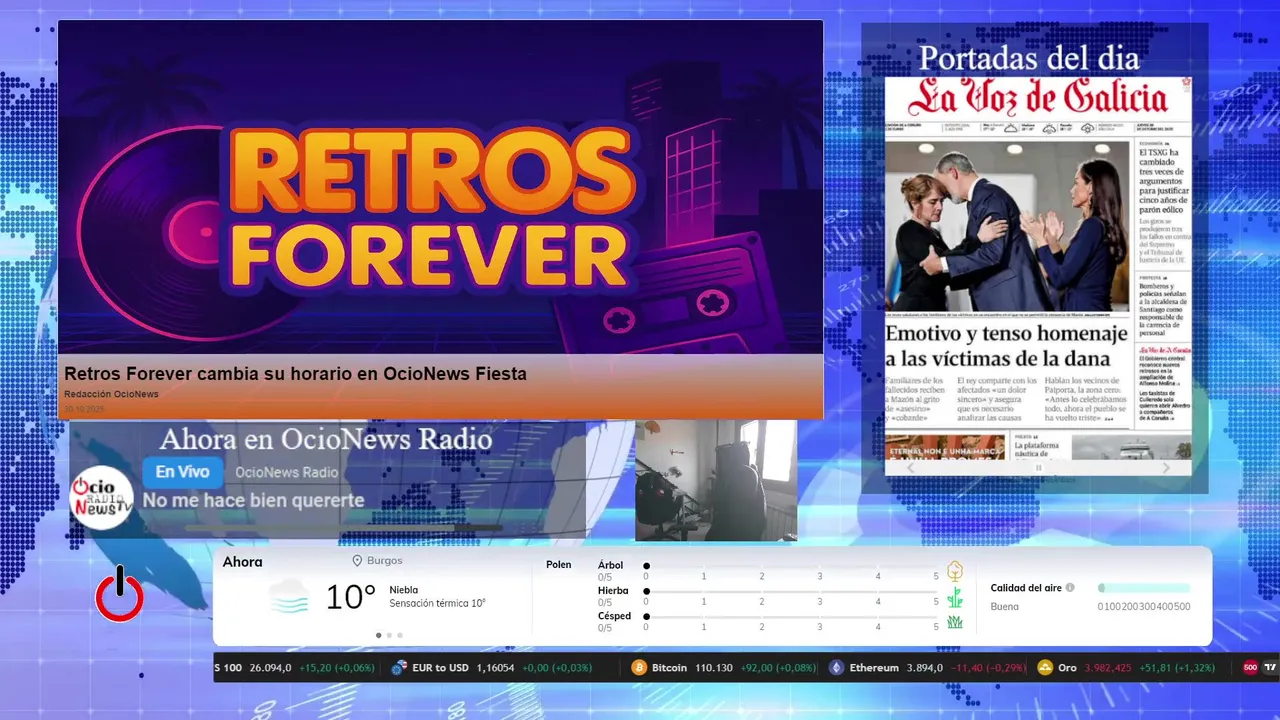This screenshot has height=720, width=1280.
Task: Go to previous newspaper front page
Action: point(910,467)
